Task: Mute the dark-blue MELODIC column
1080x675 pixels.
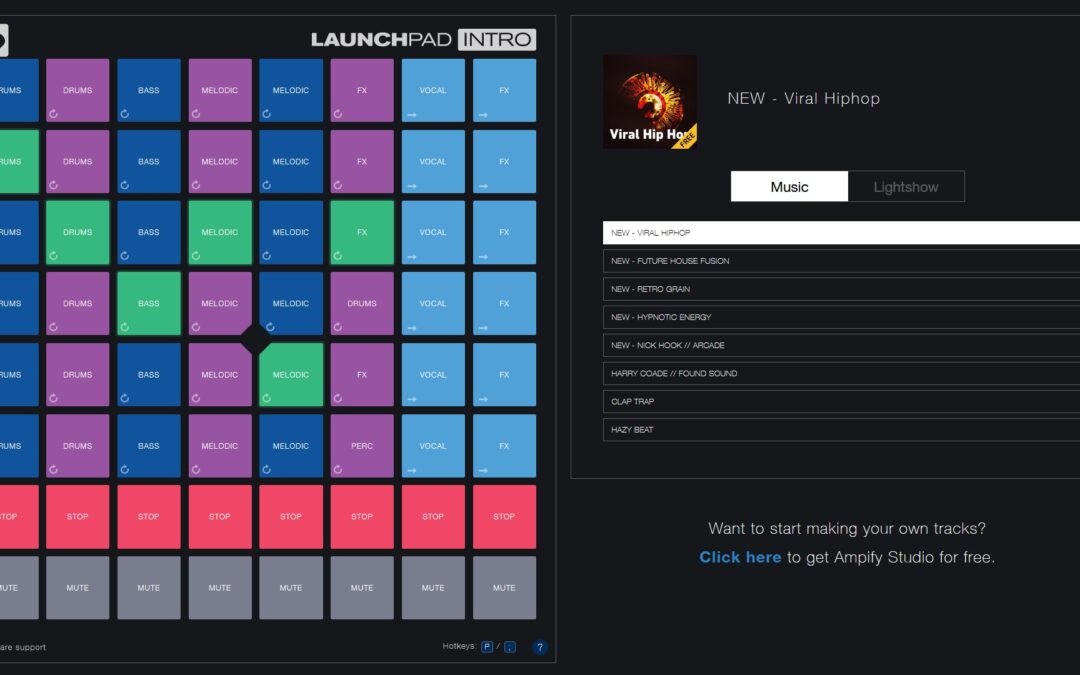Action: [x=291, y=588]
